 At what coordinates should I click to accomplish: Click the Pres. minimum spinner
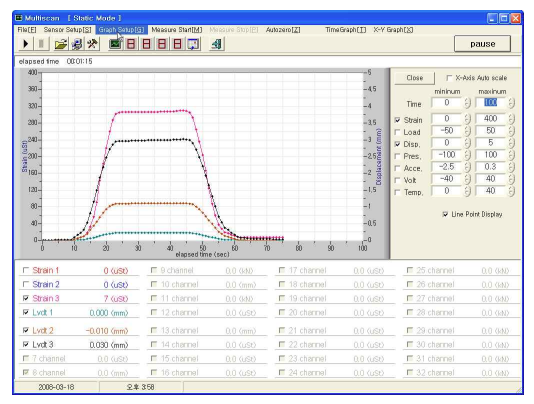467,155
